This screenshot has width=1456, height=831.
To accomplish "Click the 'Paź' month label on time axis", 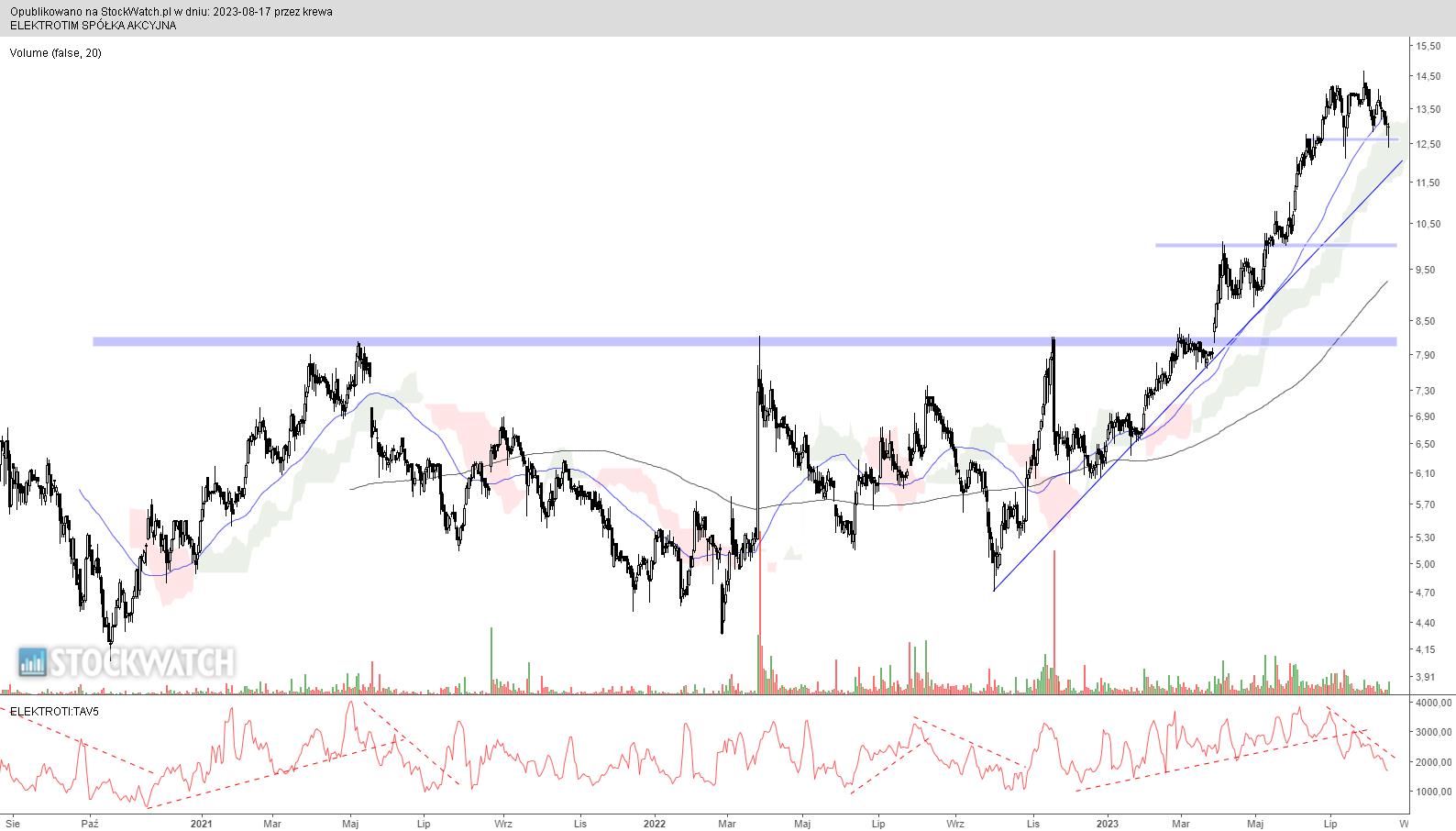I will pyautogui.click(x=90, y=823).
